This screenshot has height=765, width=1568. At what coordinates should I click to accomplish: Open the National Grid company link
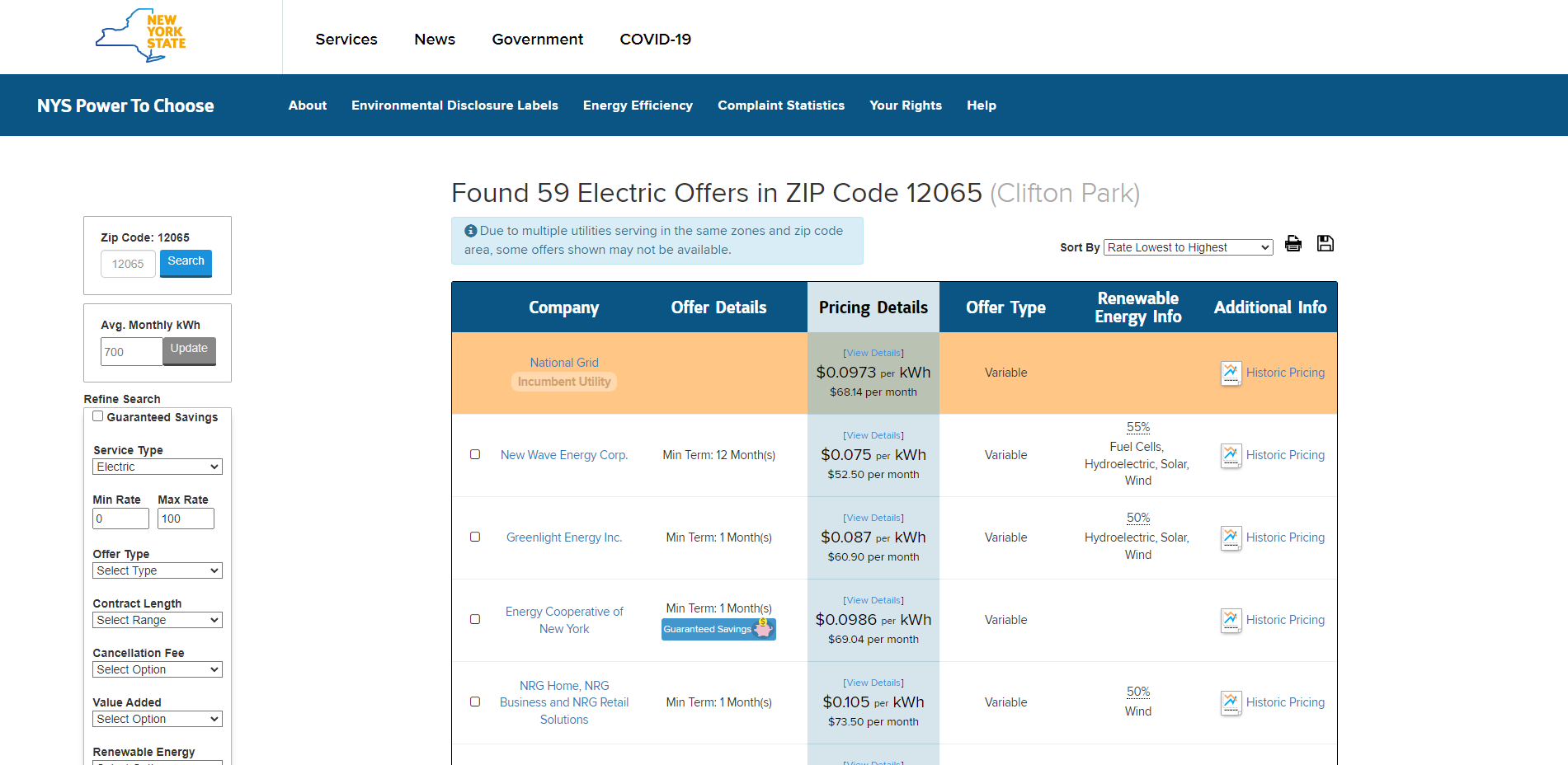tap(564, 363)
